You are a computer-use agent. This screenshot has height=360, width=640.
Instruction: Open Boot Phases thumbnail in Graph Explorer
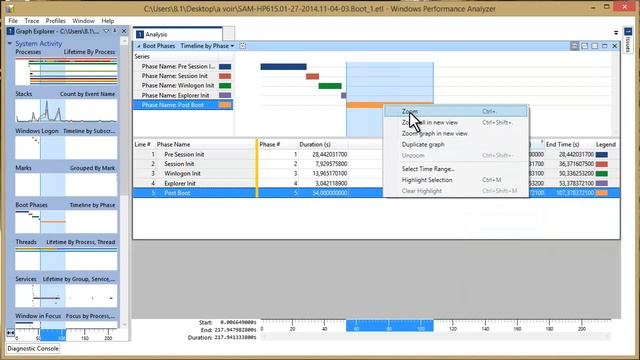tap(66, 221)
